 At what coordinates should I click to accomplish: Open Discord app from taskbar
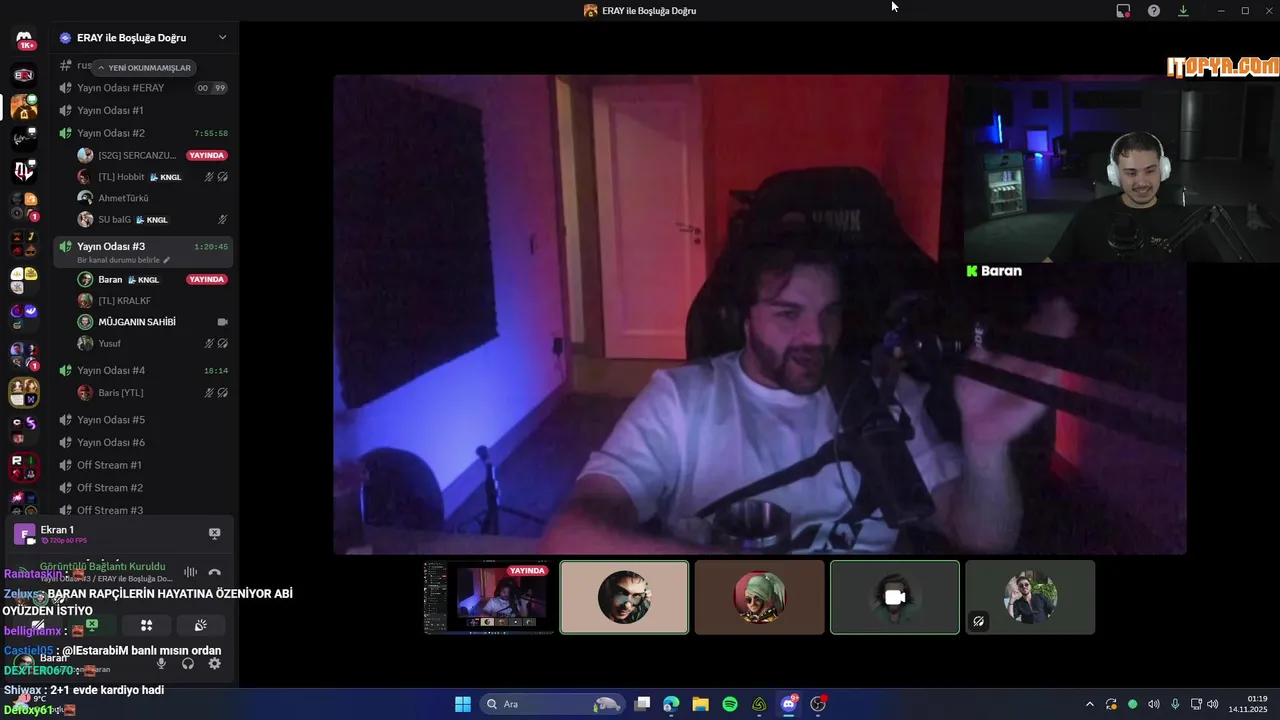[789, 704]
